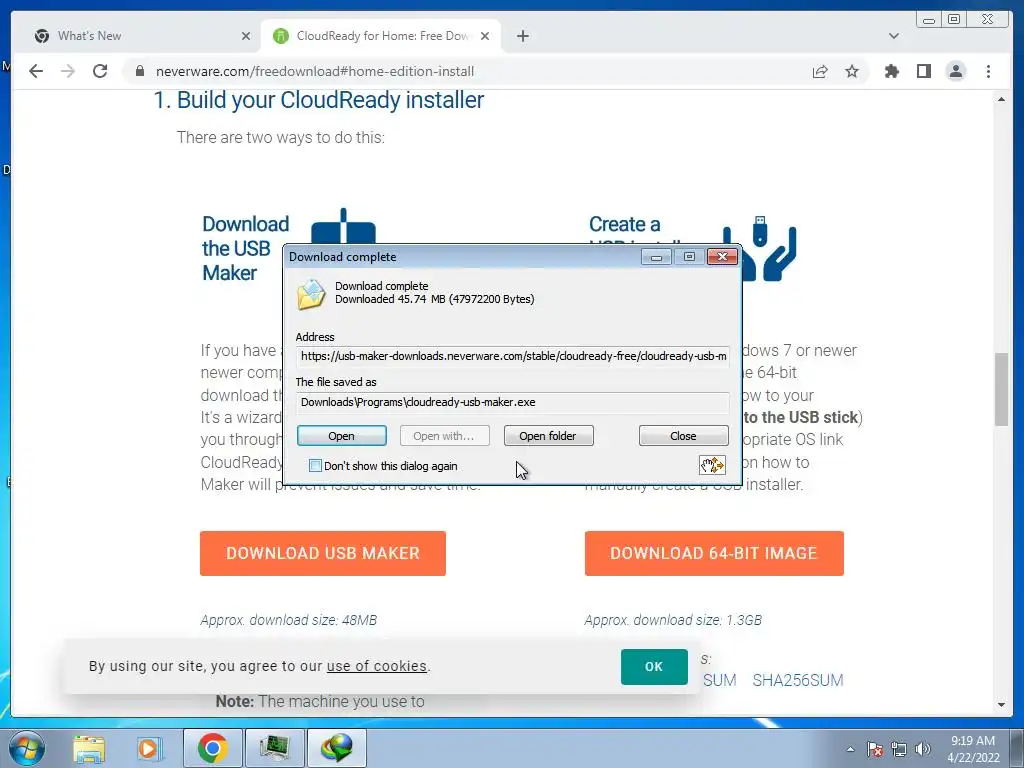Check Don't show this dialog again

click(x=315, y=466)
